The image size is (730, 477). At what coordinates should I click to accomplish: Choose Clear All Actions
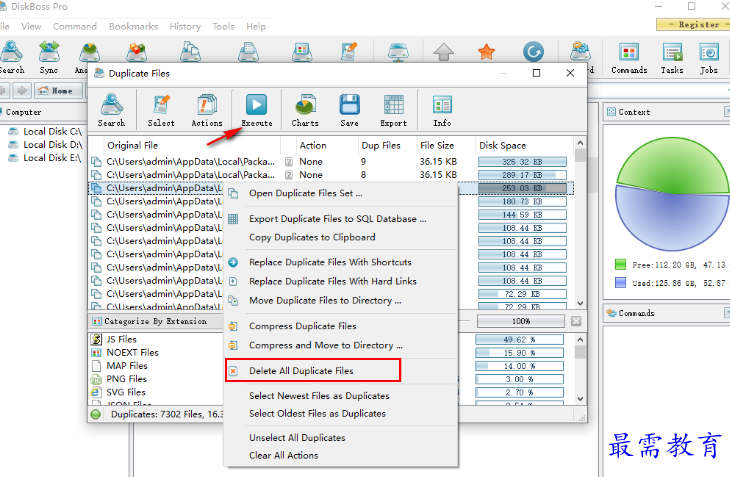340,455
